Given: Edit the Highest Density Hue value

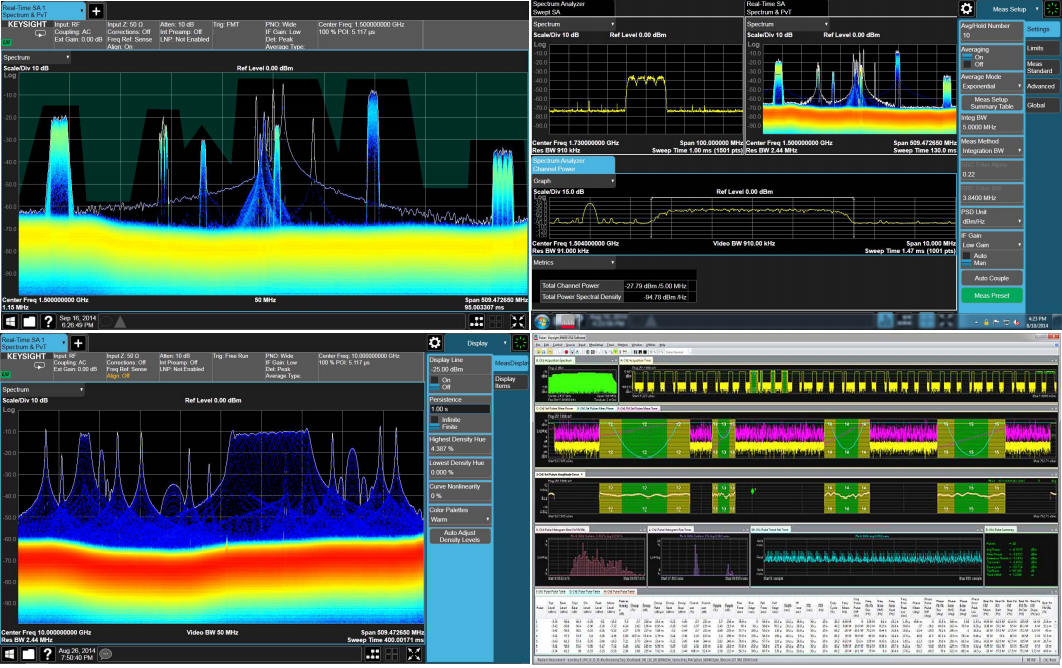Looking at the screenshot, I should (x=459, y=448).
